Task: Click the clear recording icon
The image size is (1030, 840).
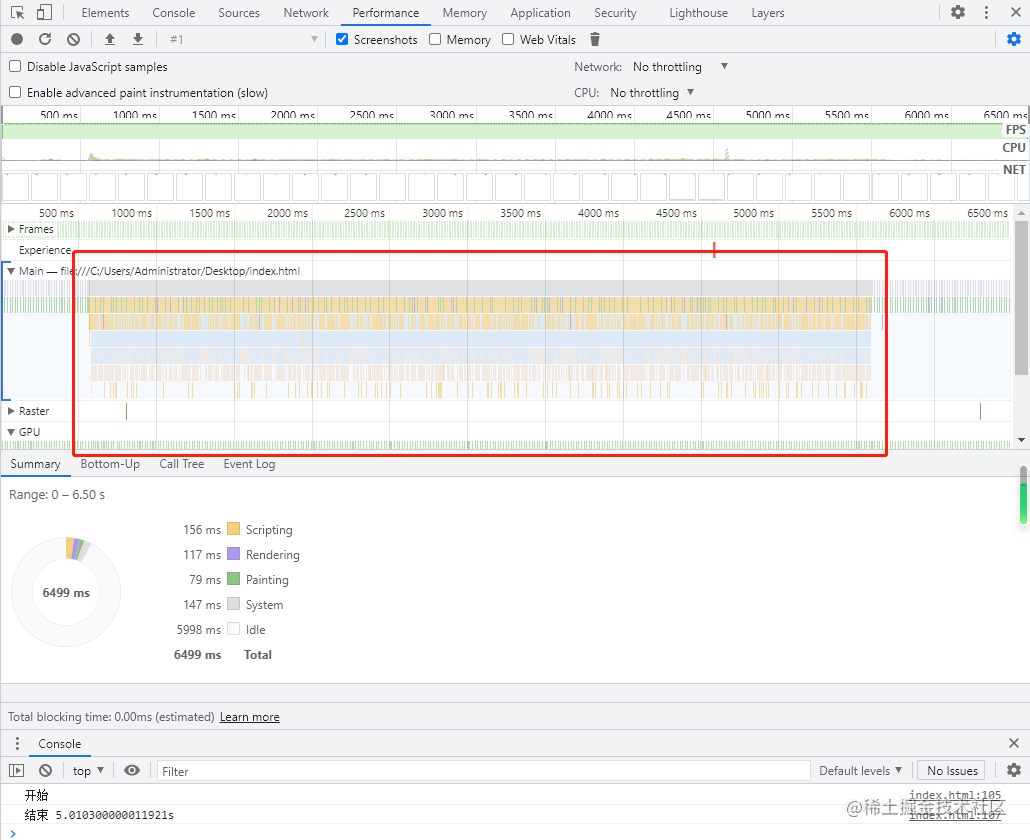Action: 73,39
